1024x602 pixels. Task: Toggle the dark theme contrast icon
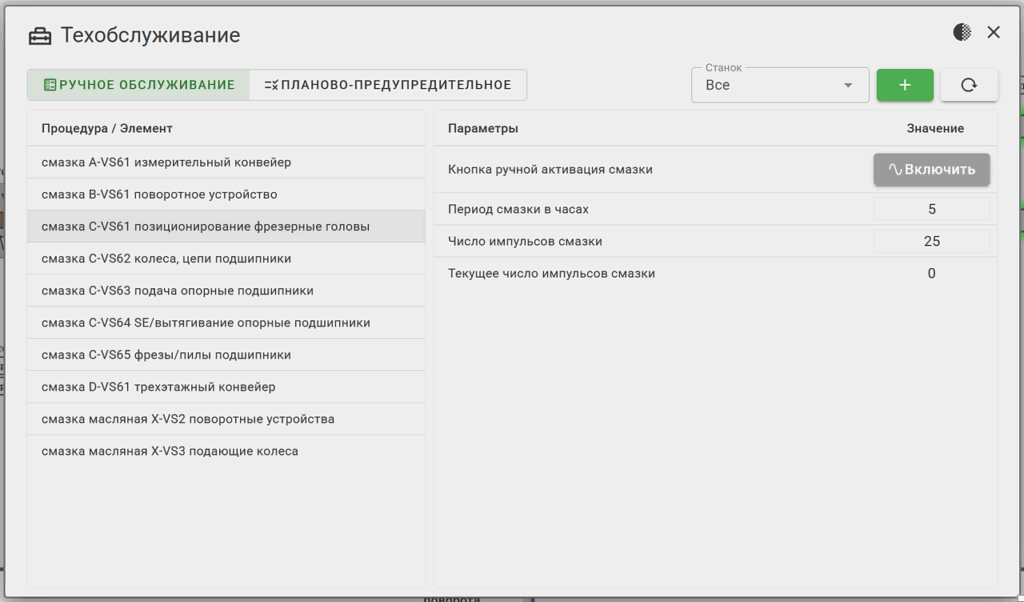pyautogui.click(x=962, y=32)
